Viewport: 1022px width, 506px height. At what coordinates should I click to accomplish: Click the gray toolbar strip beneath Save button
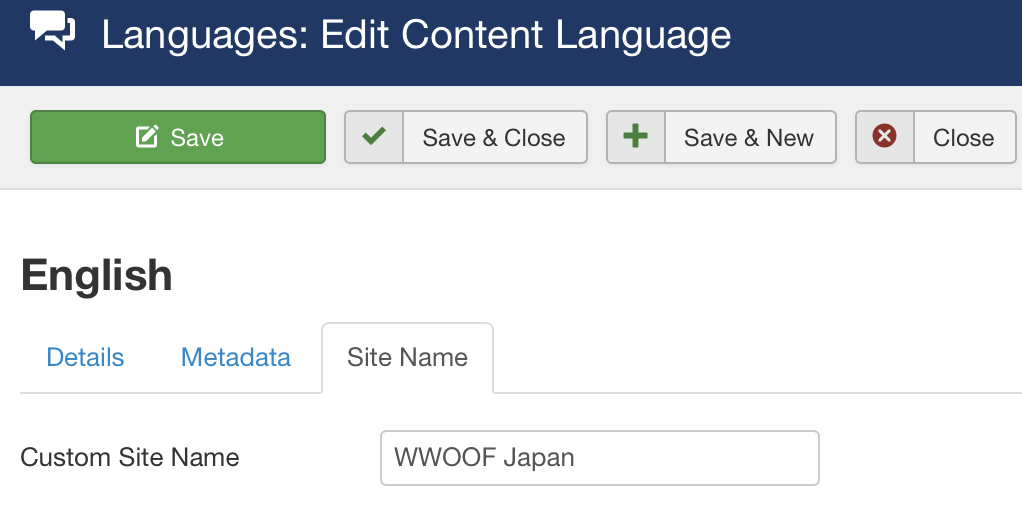(178, 177)
